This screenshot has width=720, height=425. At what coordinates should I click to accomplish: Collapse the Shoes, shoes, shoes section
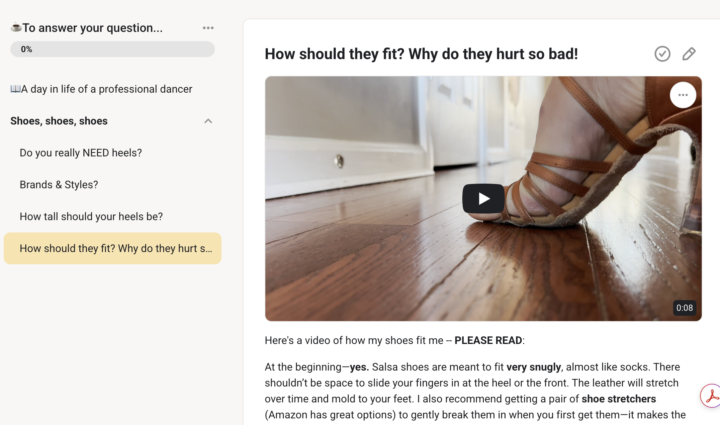208,121
